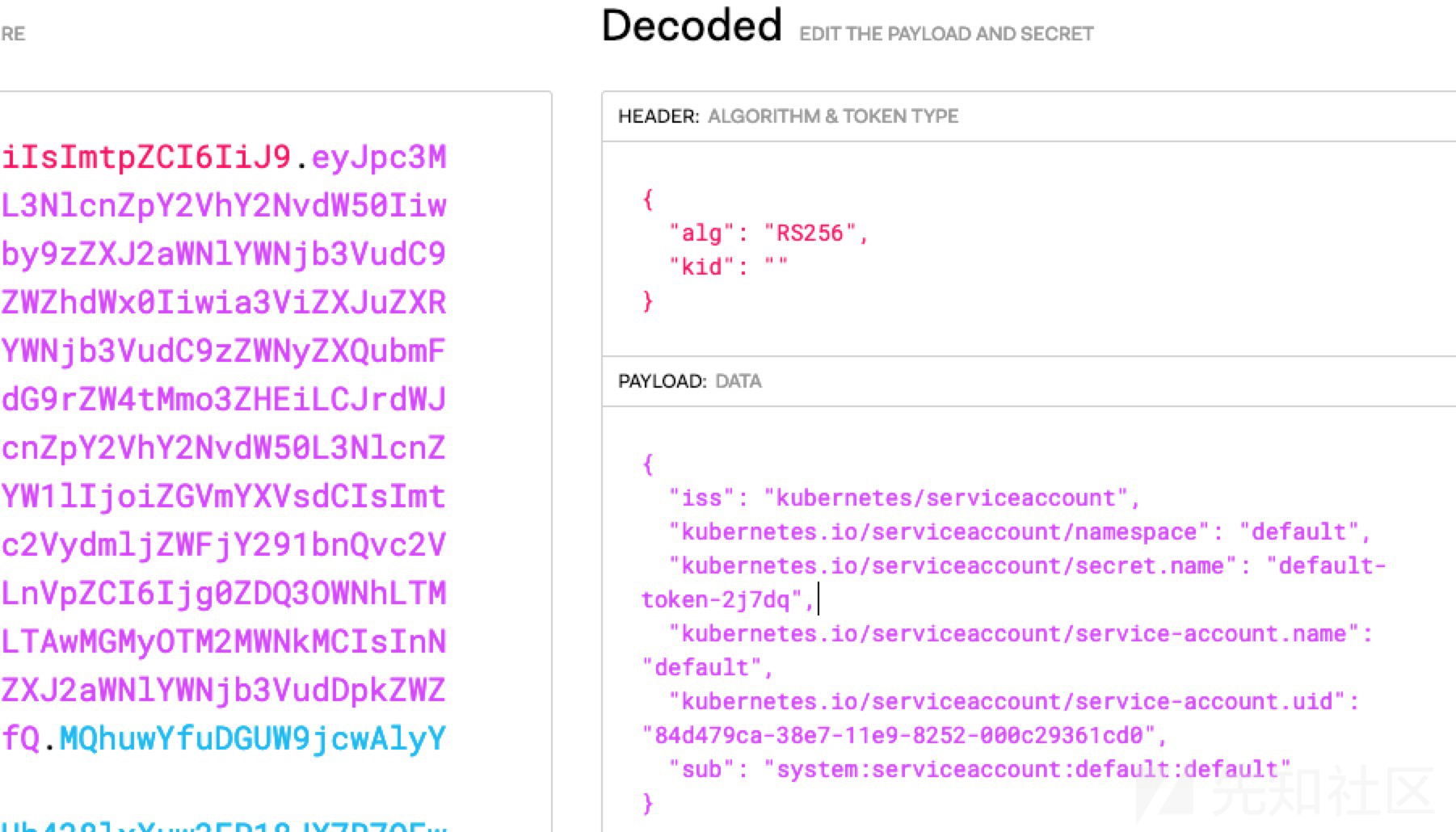
Task: Click the empty "kid" value in header
Action: coord(776,266)
